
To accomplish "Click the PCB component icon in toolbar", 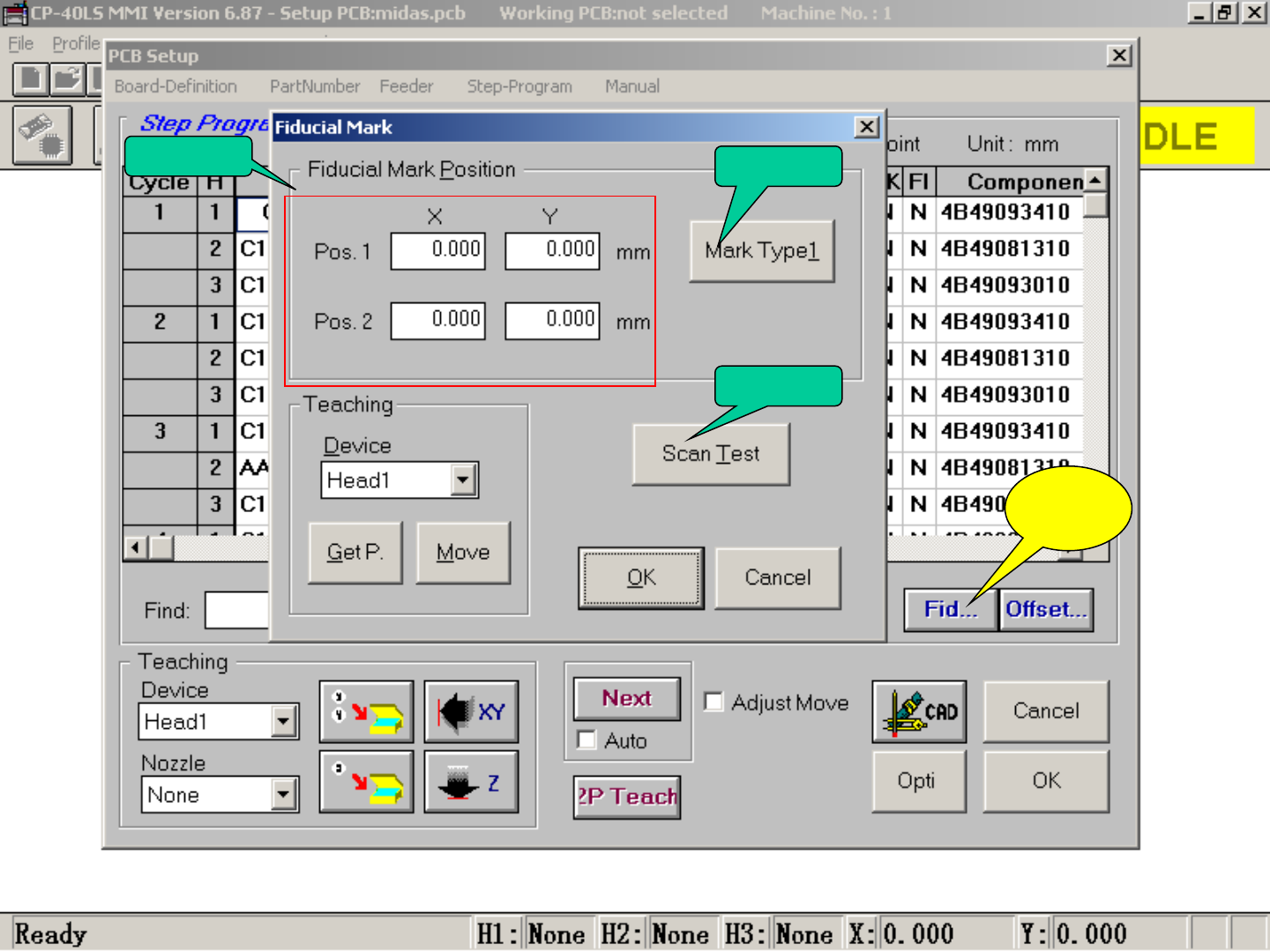I will pos(42,136).
